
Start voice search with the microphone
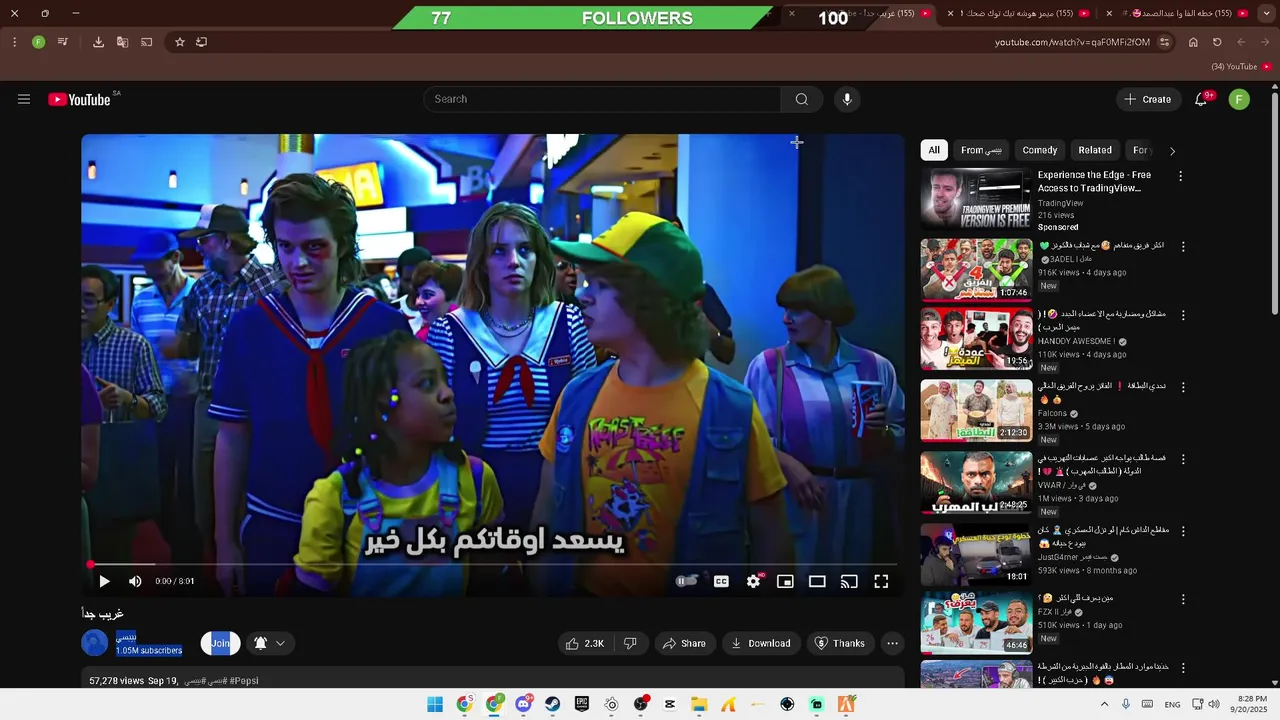pos(847,99)
